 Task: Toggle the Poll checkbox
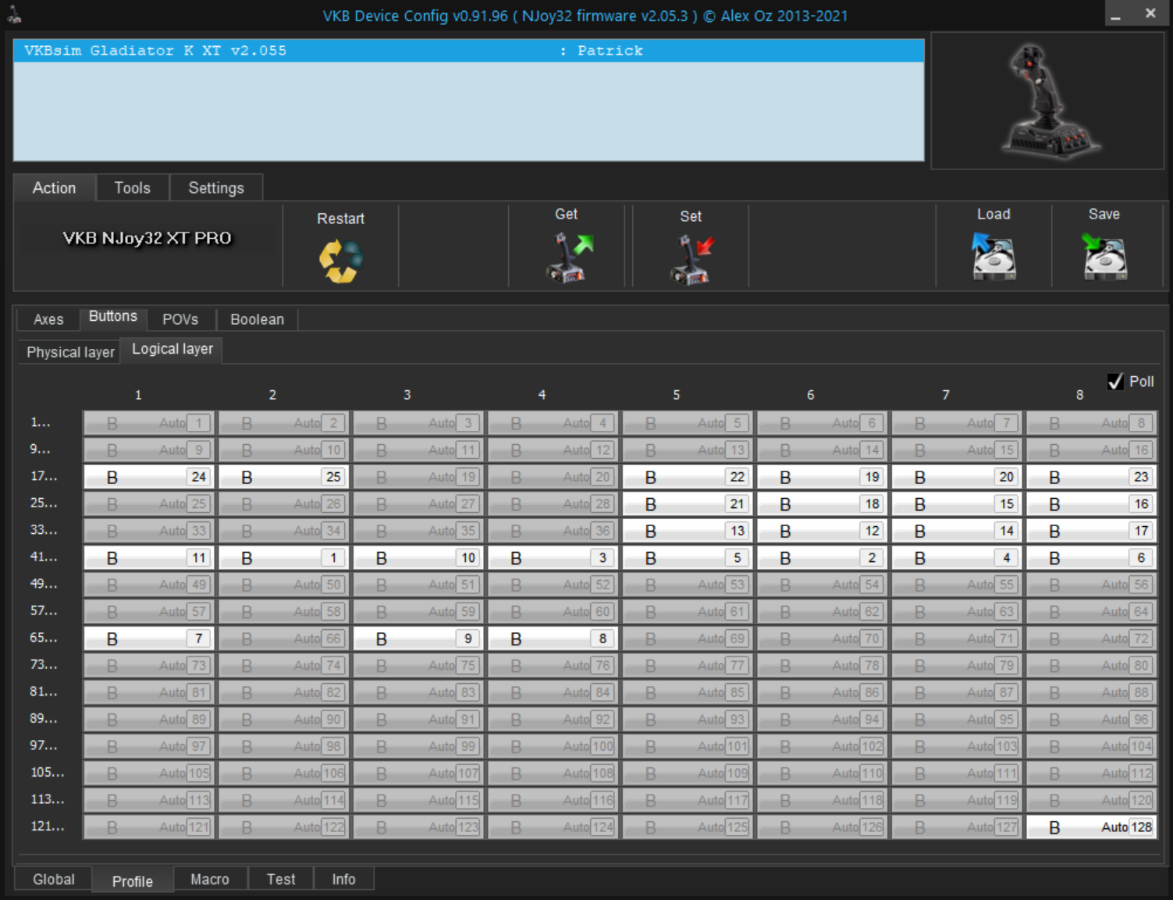[x=1115, y=382]
